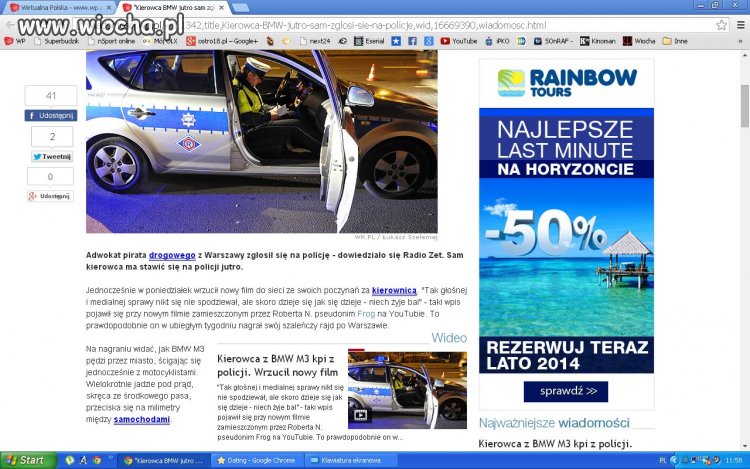
Task: Close the Kierowca BMW tab
Action: coord(221,8)
